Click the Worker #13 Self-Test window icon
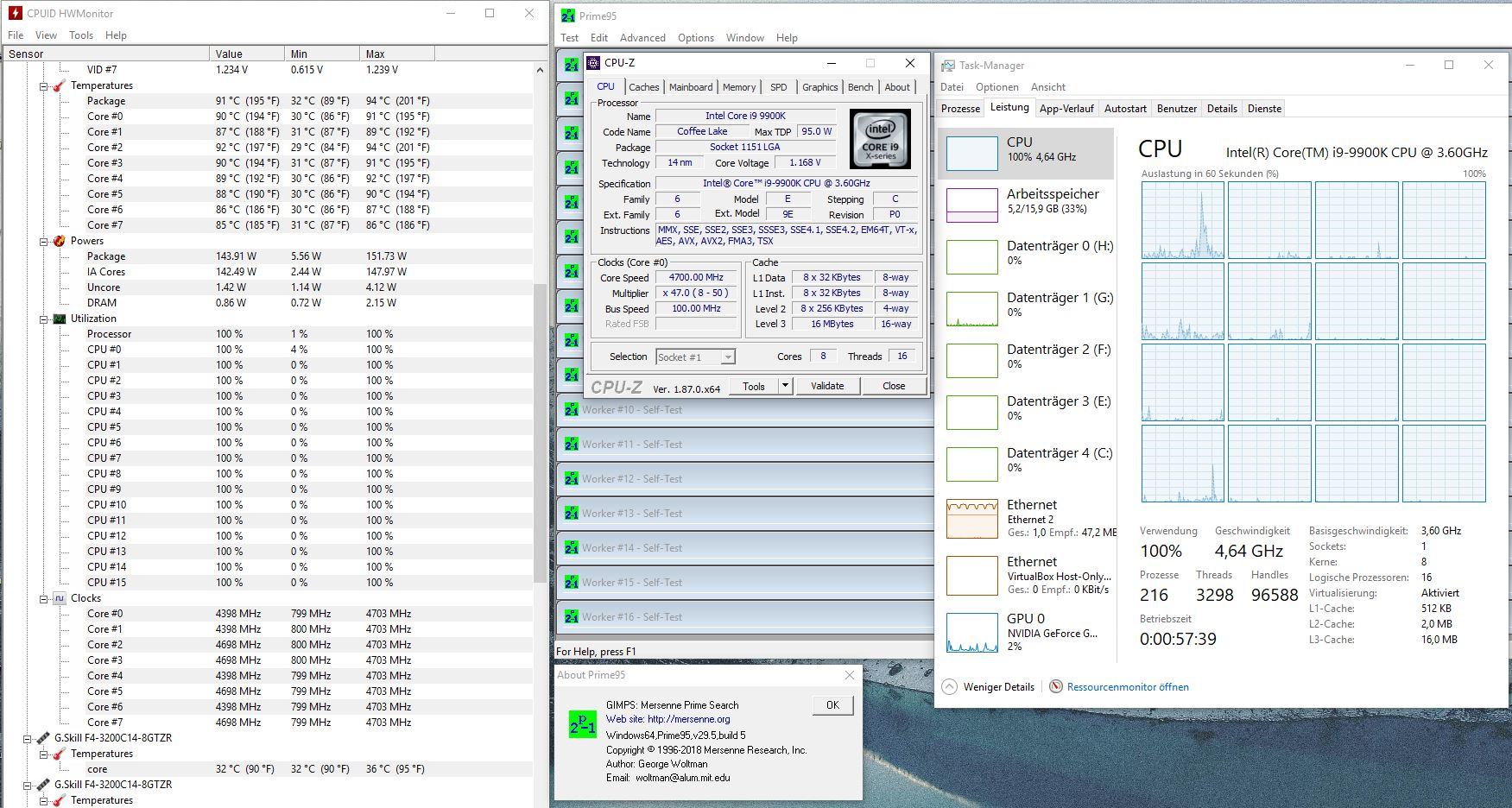 click(571, 513)
